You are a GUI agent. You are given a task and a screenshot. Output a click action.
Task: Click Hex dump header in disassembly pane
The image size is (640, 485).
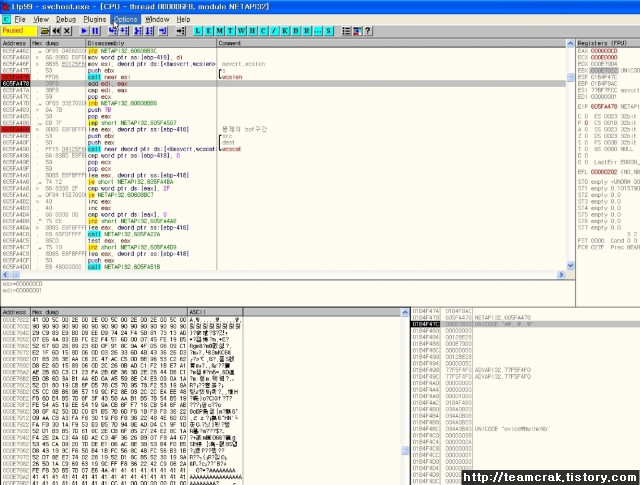[58, 43]
